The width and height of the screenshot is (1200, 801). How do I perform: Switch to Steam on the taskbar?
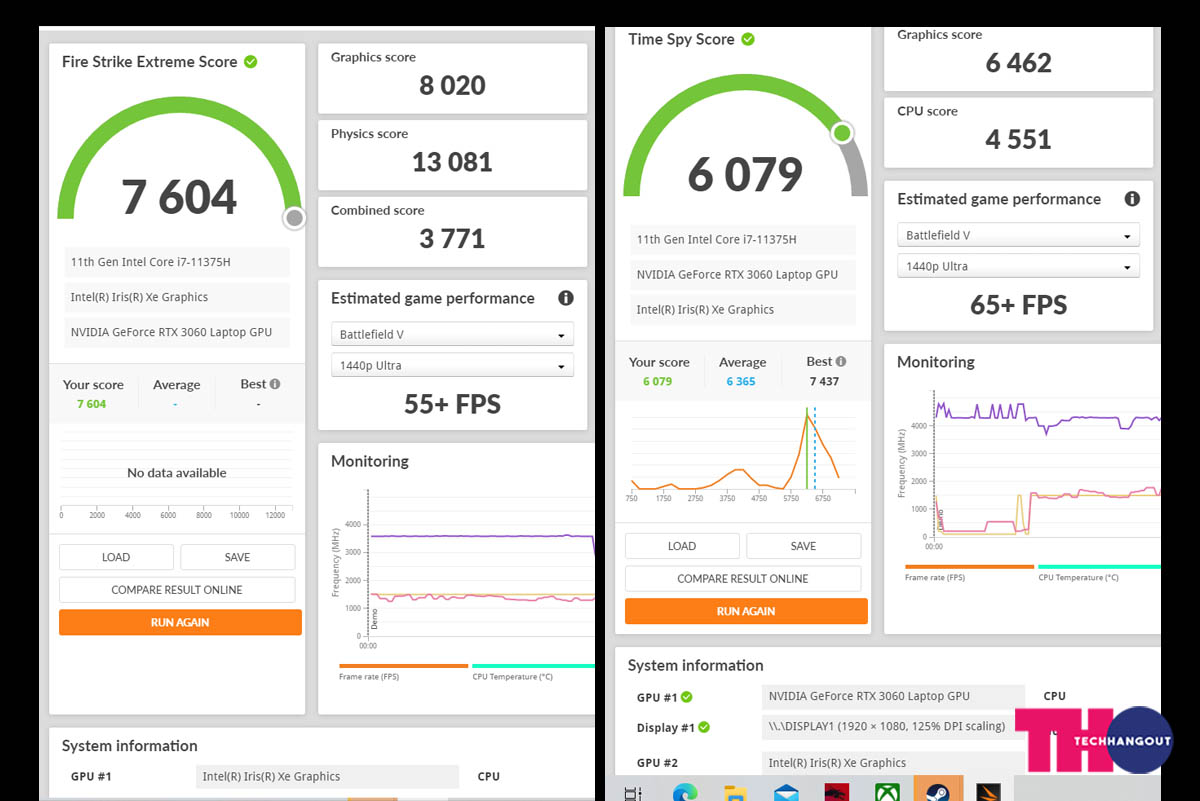pyautogui.click(x=938, y=789)
